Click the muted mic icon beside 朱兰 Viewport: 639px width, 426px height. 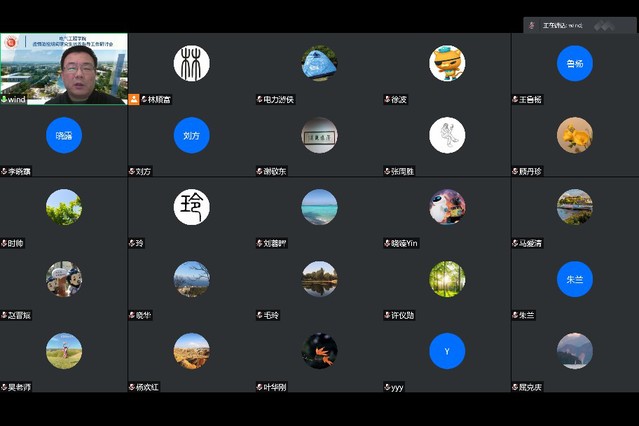515,315
